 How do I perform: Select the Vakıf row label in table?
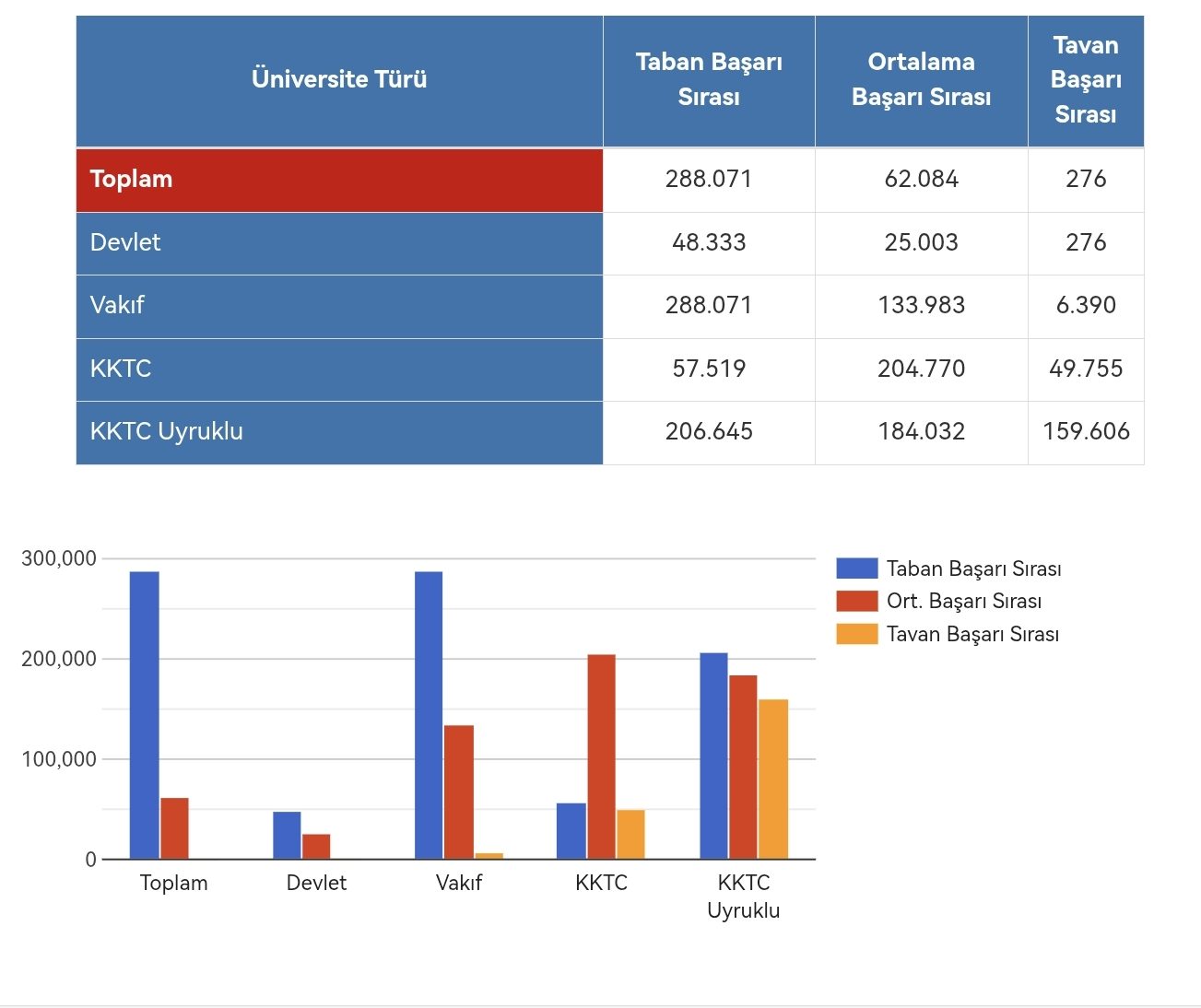[x=339, y=306]
